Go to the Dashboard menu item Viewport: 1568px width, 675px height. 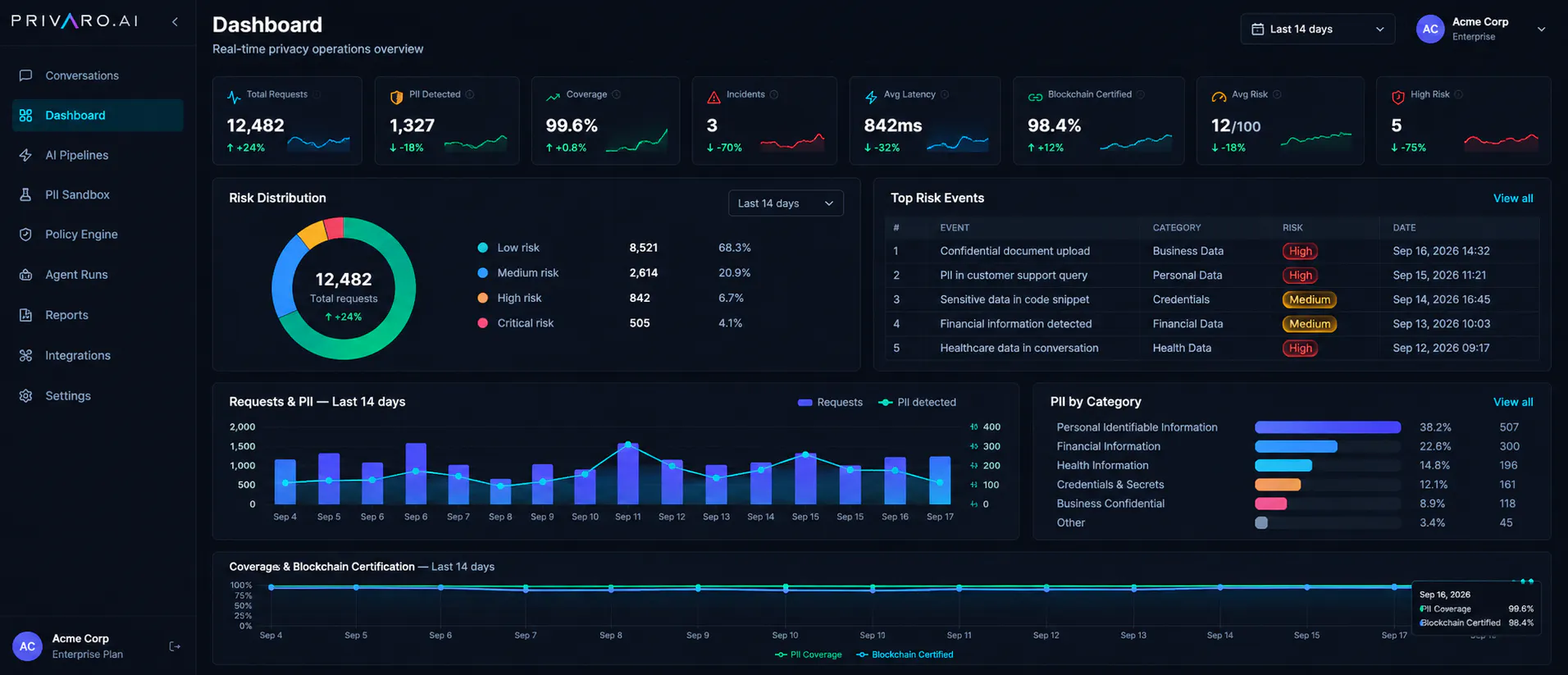98,116
